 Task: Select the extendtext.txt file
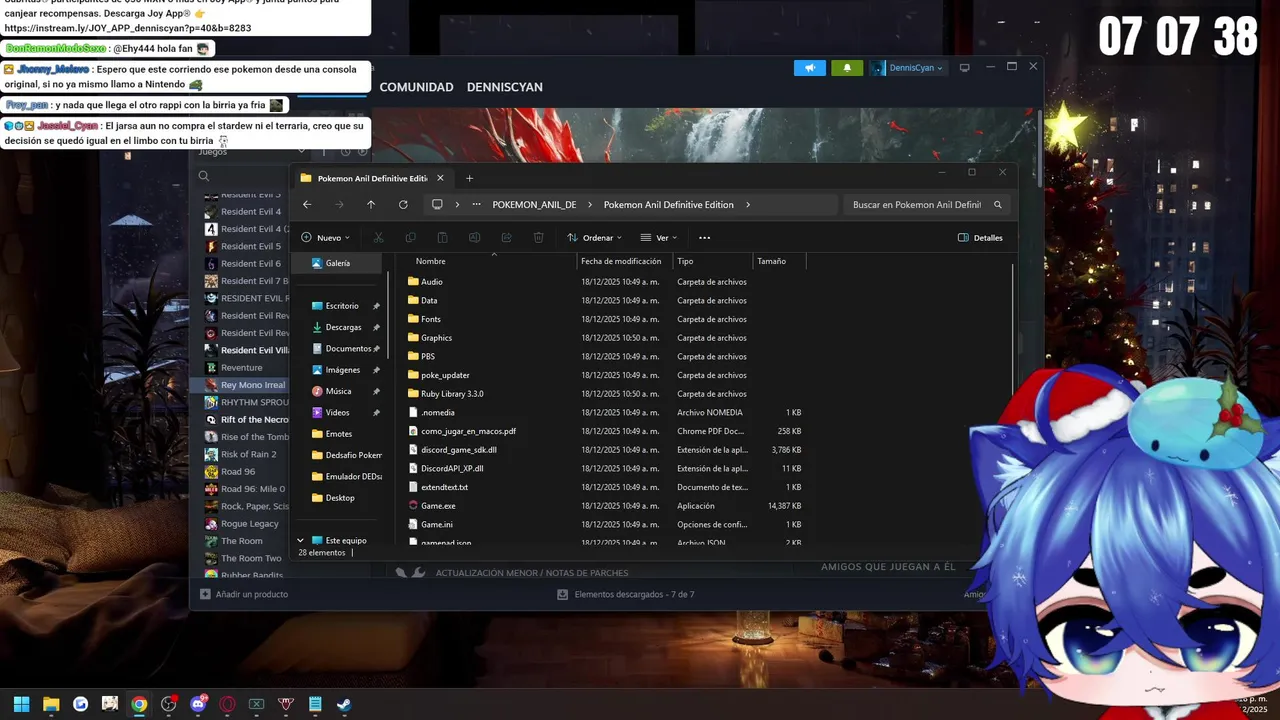444,487
